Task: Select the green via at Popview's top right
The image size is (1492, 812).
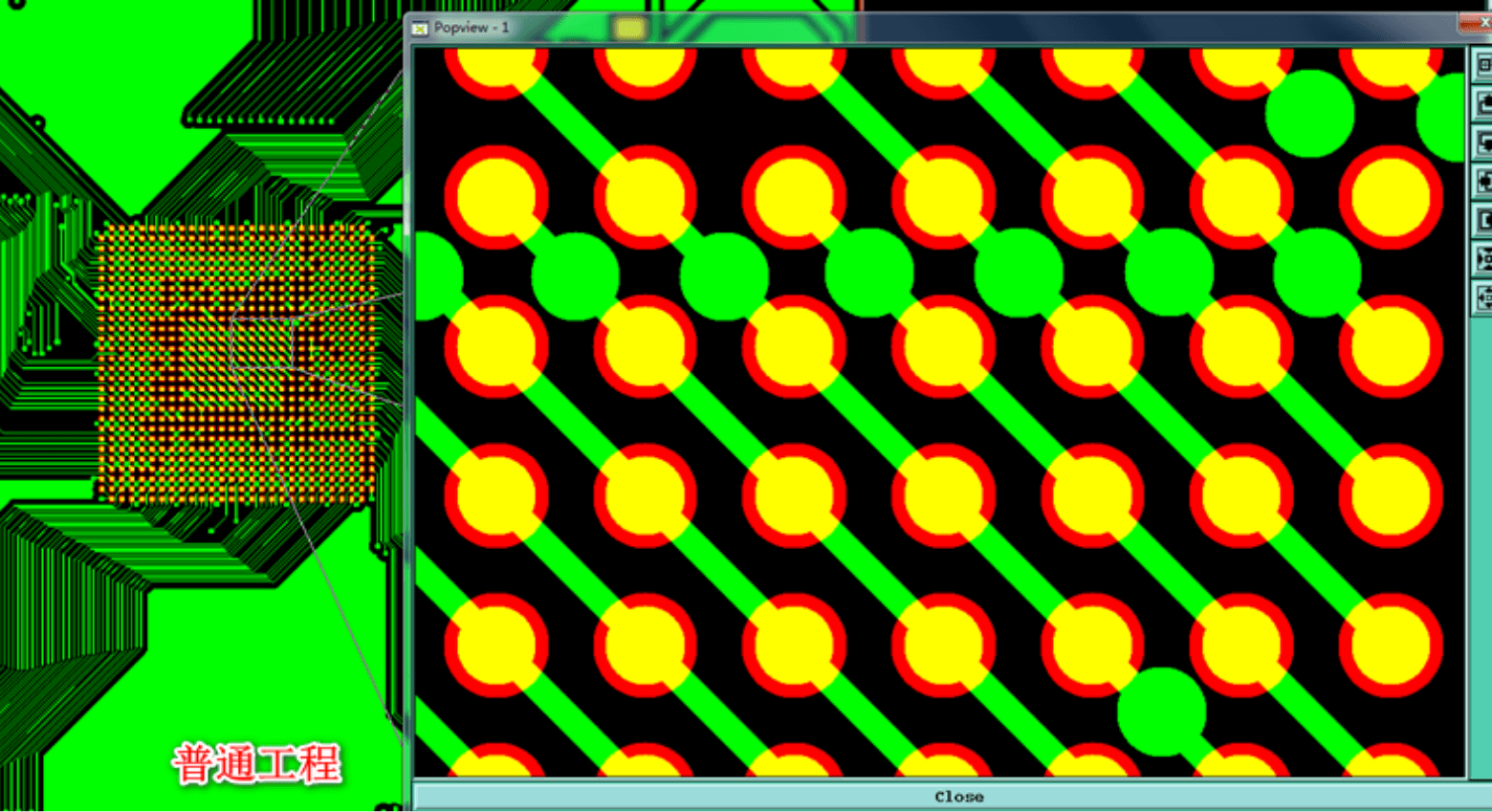Action: [1309, 113]
